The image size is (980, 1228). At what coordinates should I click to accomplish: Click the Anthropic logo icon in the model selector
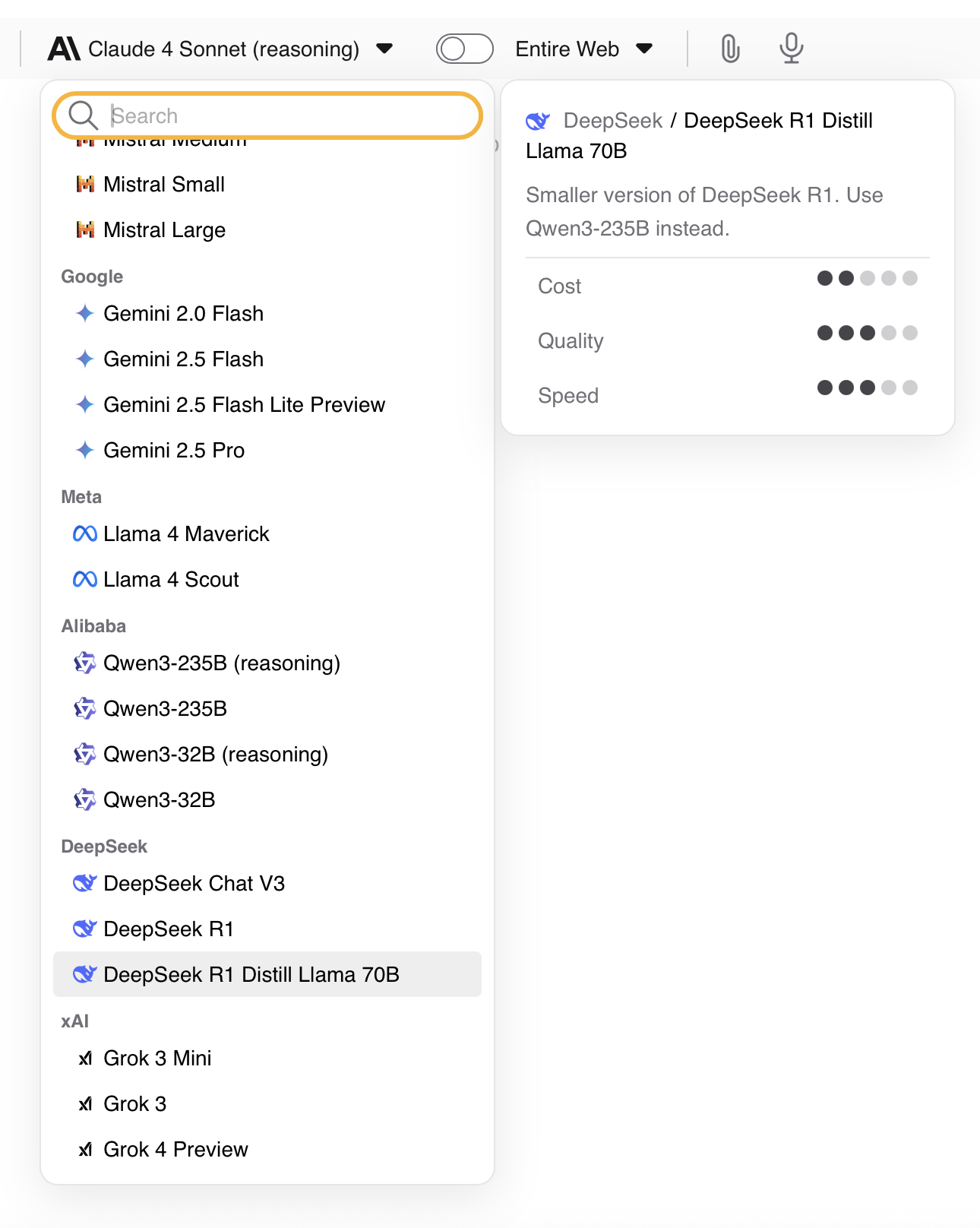[64, 49]
